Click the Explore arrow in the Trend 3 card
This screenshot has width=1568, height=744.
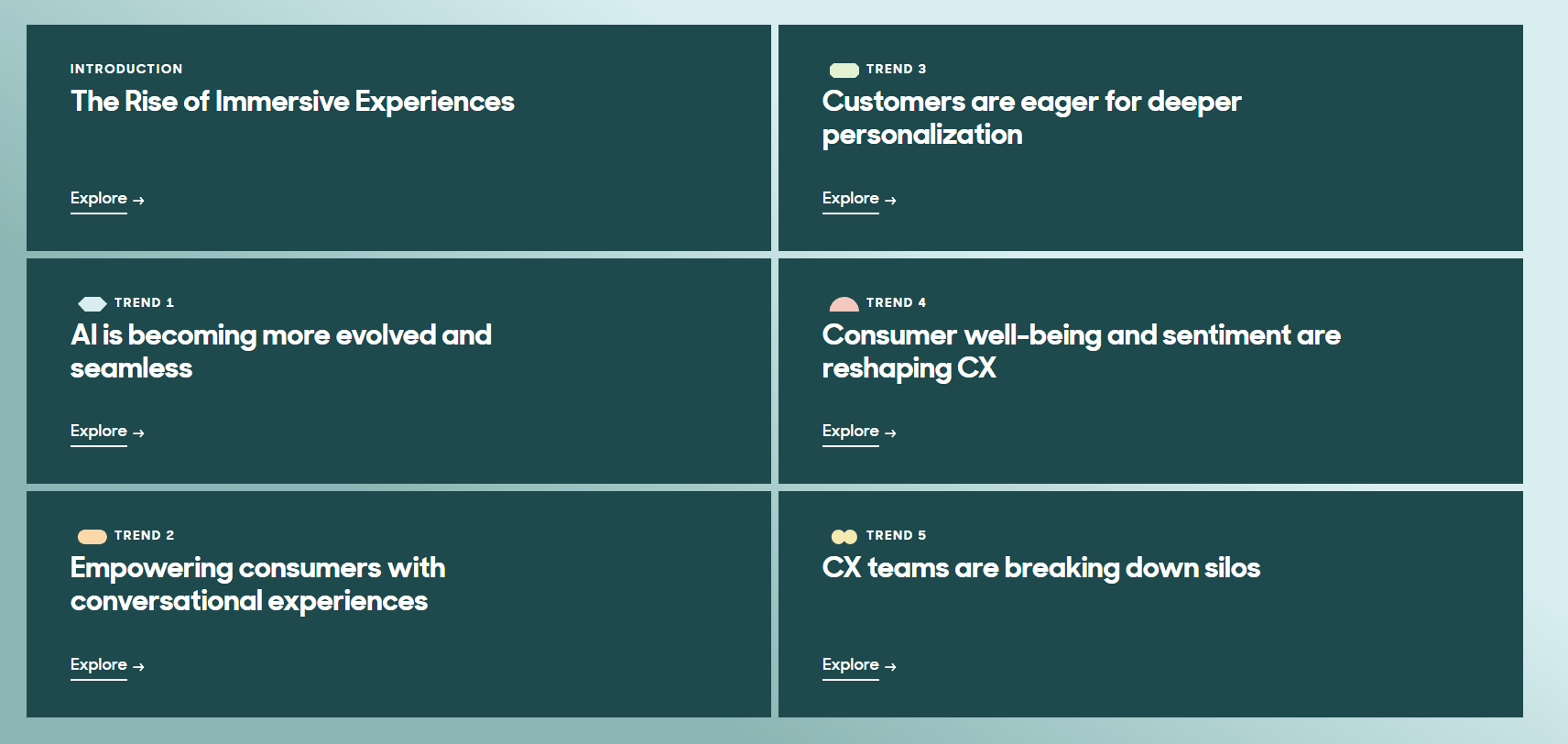890,200
